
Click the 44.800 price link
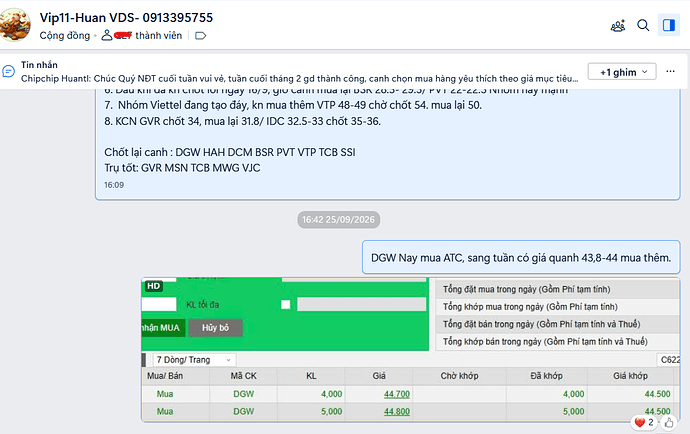[396, 412]
